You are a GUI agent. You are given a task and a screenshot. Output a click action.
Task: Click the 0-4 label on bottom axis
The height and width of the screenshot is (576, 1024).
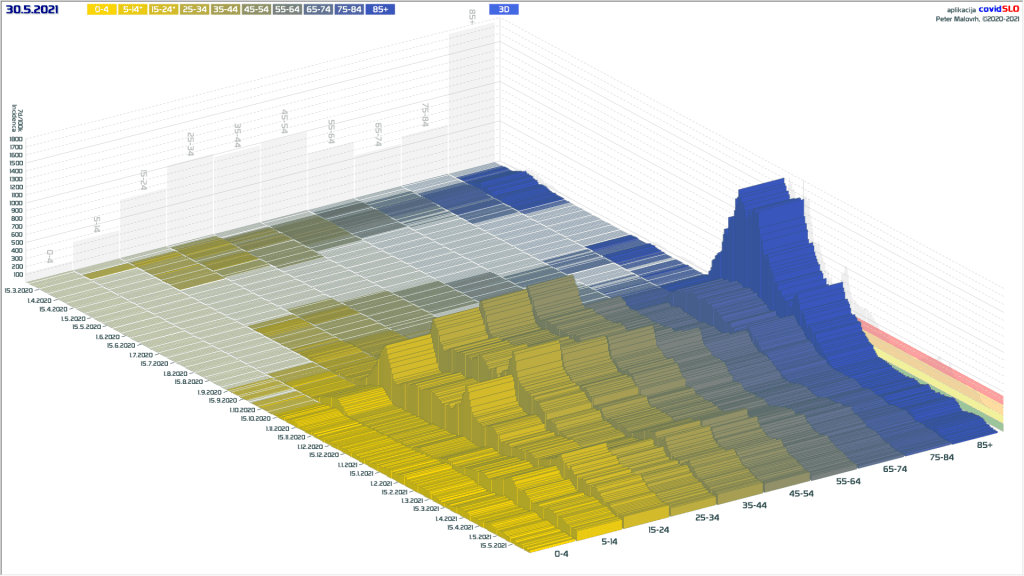(x=561, y=553)
